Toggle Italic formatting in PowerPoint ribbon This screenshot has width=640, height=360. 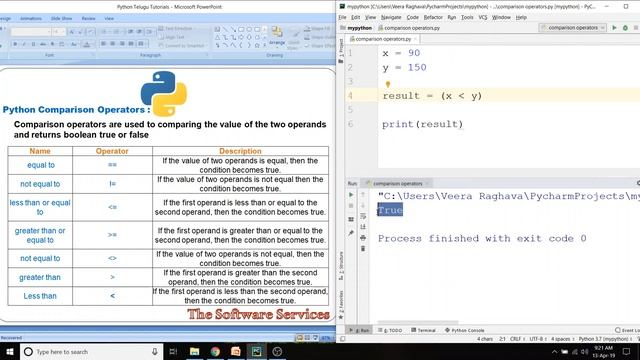(x=24, y=44)
